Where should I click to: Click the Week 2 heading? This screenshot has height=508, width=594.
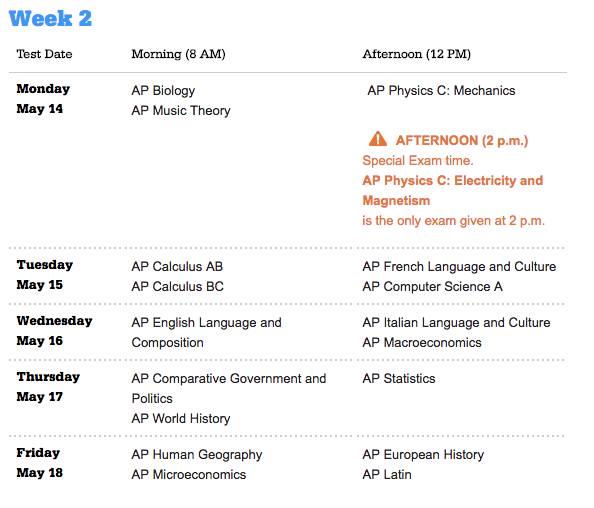click(50, 18)
